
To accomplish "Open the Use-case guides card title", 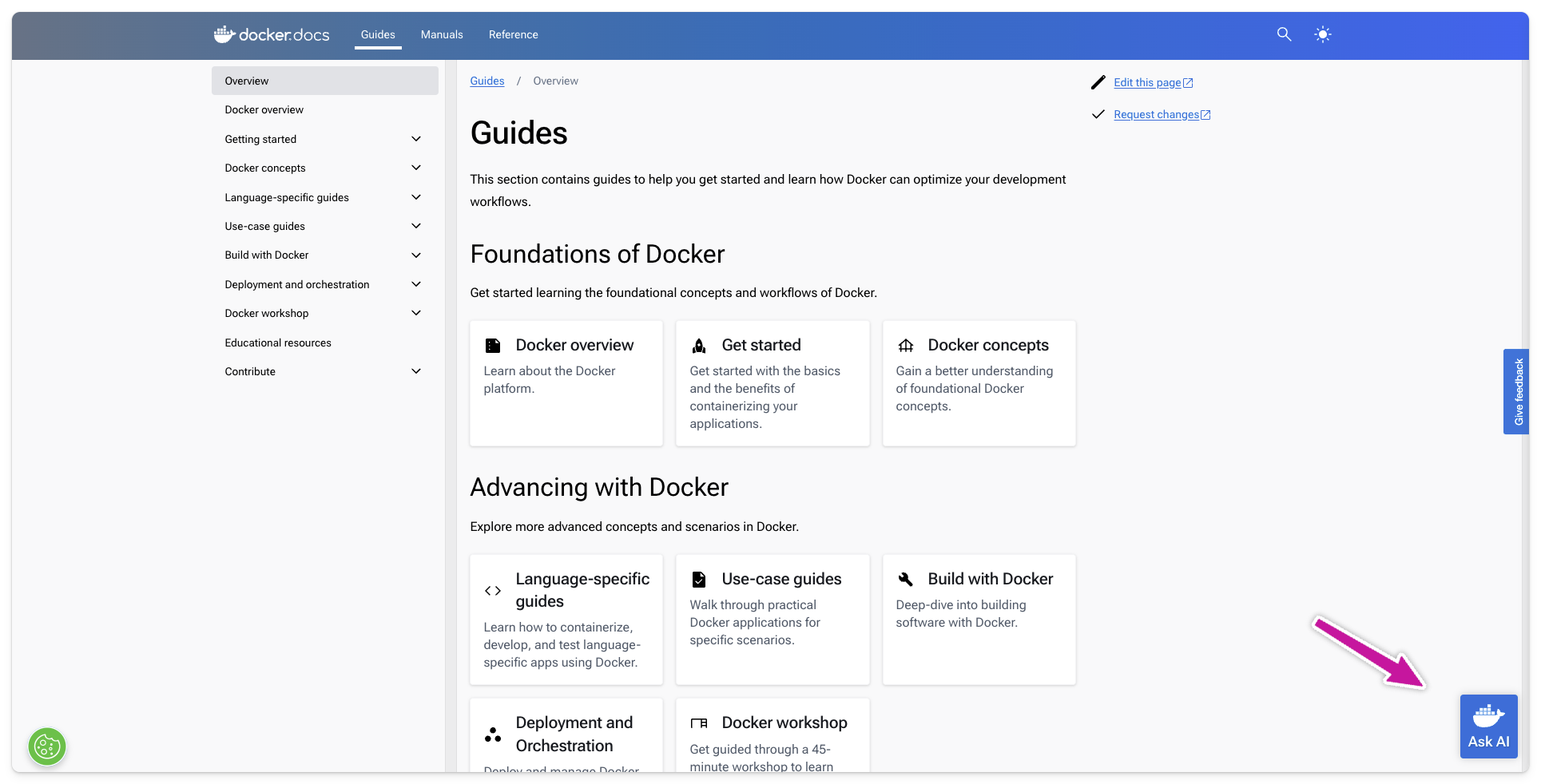I will [x=781, y=579].
